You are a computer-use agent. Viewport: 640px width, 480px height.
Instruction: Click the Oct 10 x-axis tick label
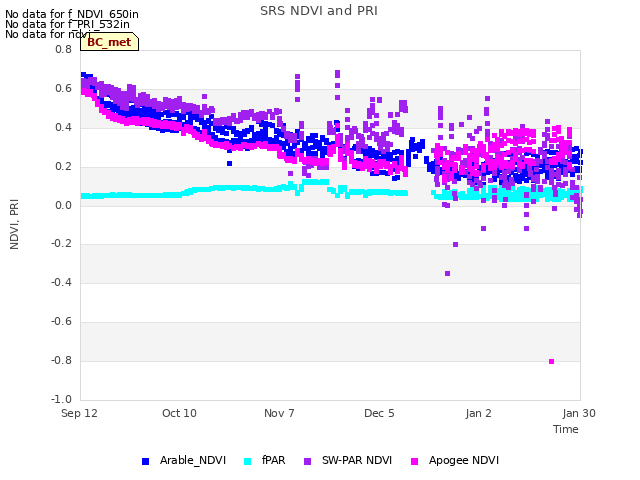[179, 413]
